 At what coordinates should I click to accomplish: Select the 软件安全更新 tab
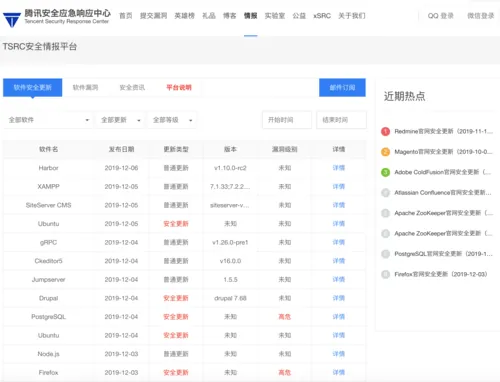(x=33, y=87)
